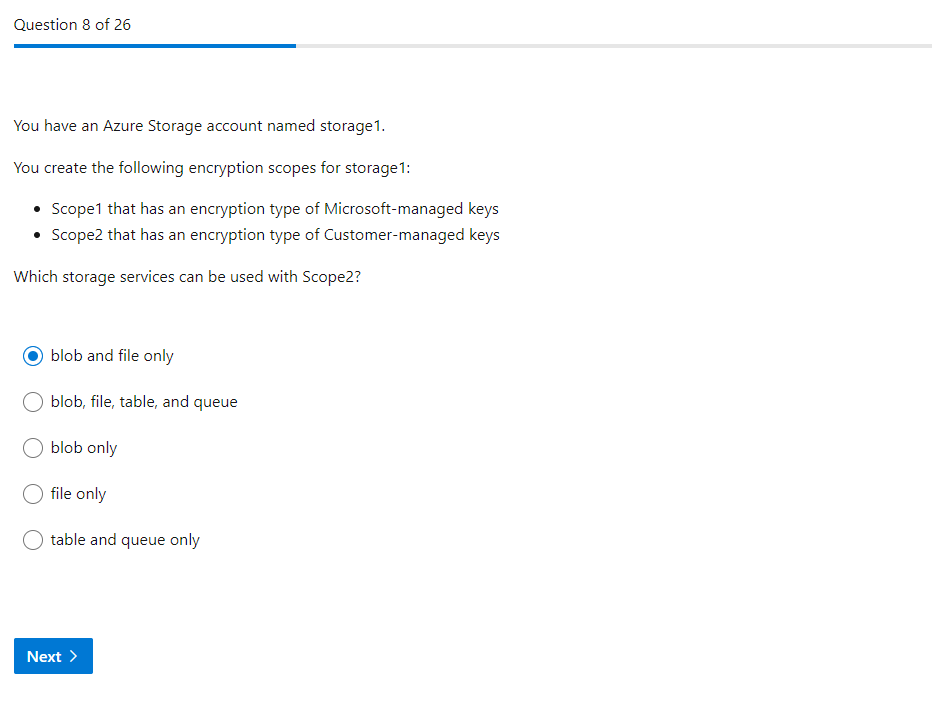Click the "Which storage services" question text
Screen dimensions: 939x702
(187, 277)
